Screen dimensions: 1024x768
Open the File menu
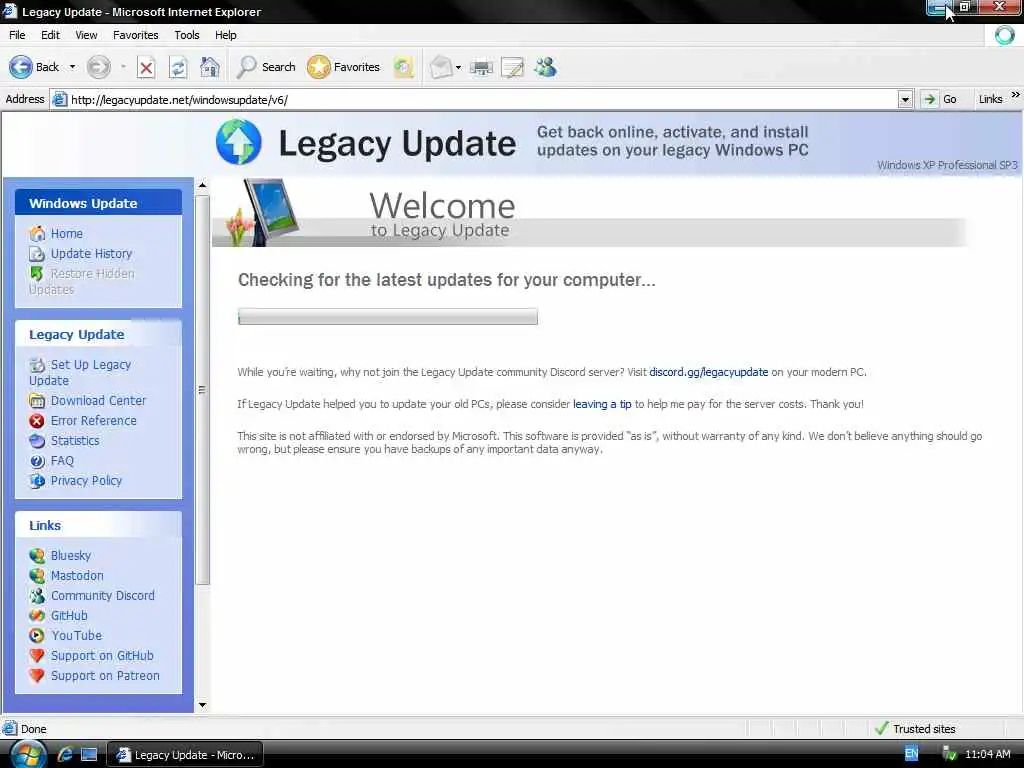coord(17,35)
